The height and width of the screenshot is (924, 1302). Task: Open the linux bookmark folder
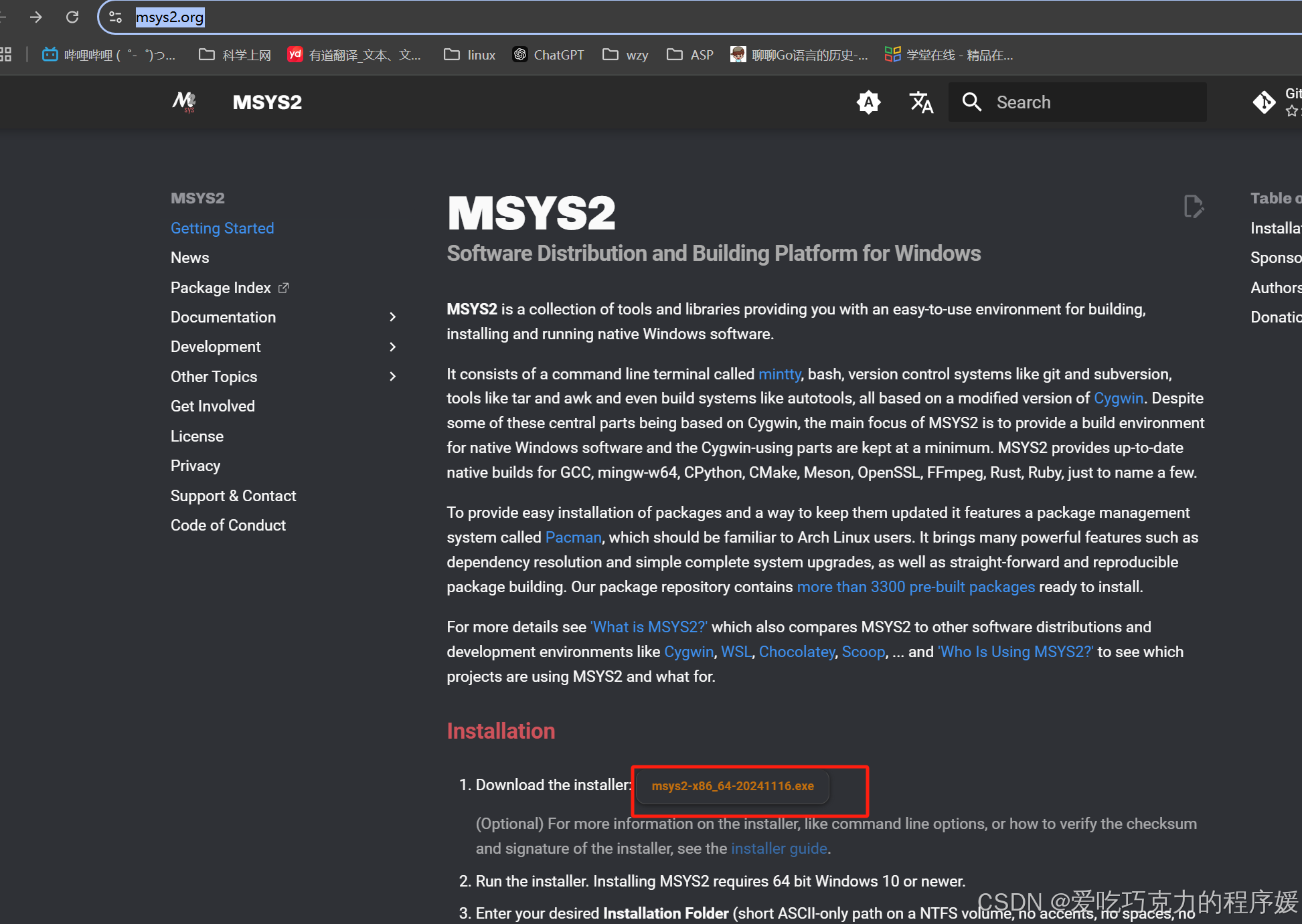tap(469, 55)
